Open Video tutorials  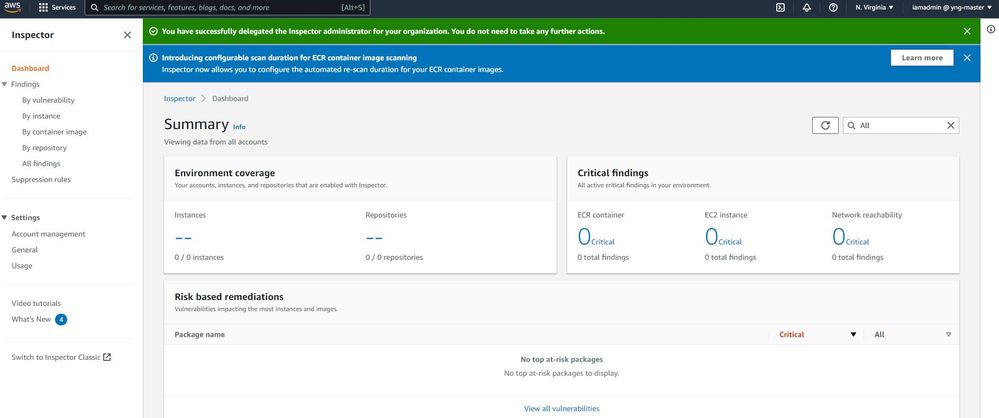(36, 303)
